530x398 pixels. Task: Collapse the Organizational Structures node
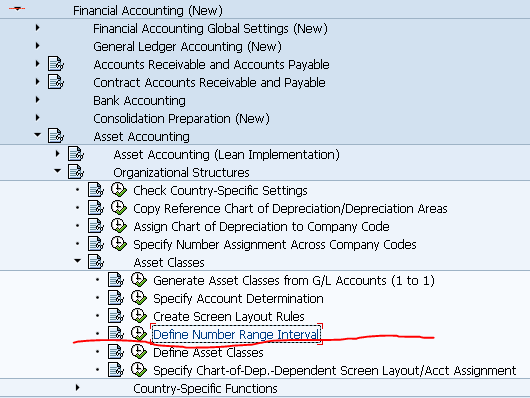pyautogui.click(x=57, y=171)
